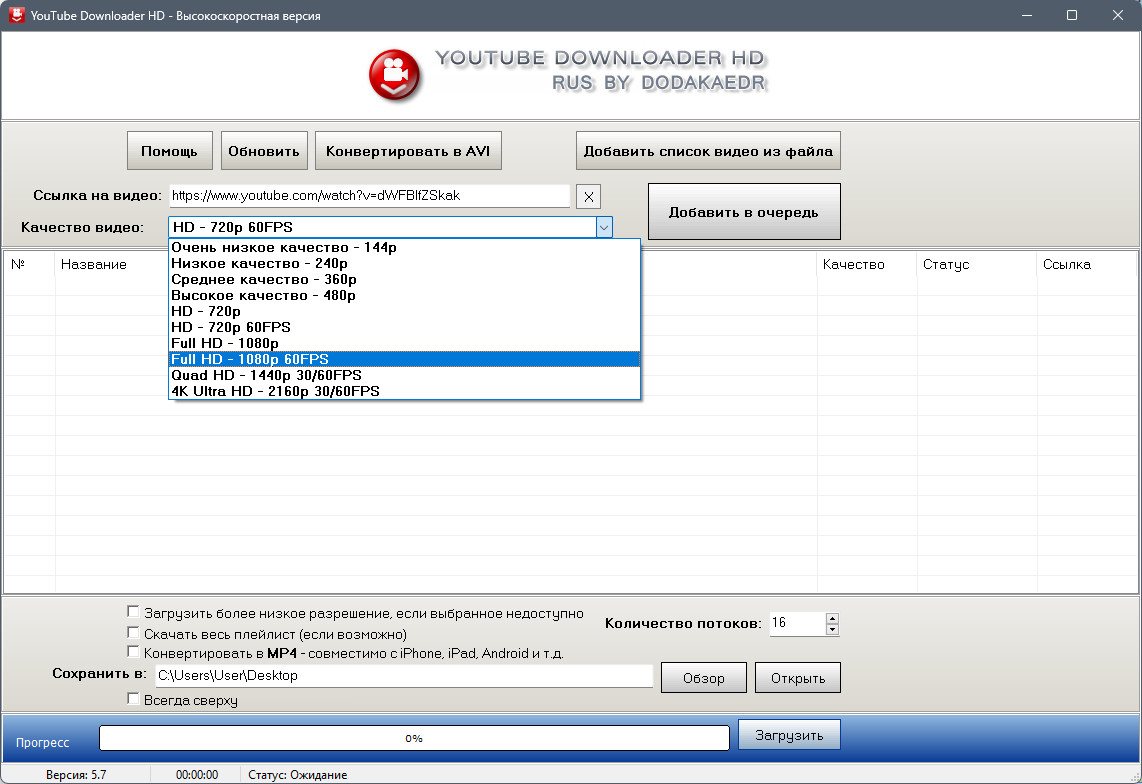Click Добавить в очередь button
This screenshot has height=784, width=1142.
[744, 212]
